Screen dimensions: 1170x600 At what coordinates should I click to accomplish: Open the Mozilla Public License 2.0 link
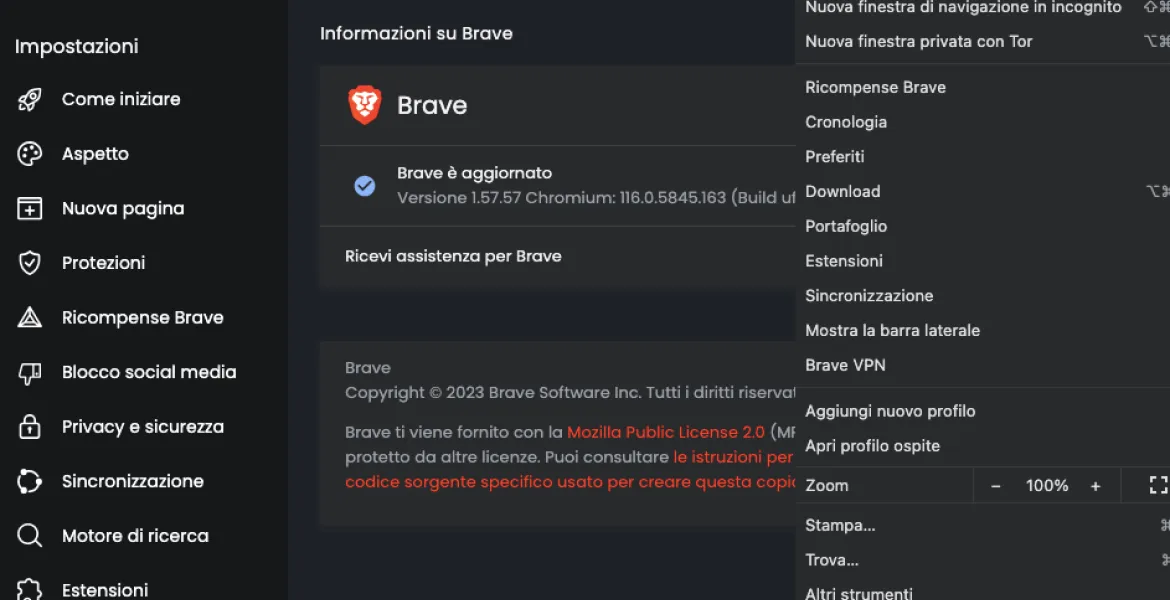[666, 432]
